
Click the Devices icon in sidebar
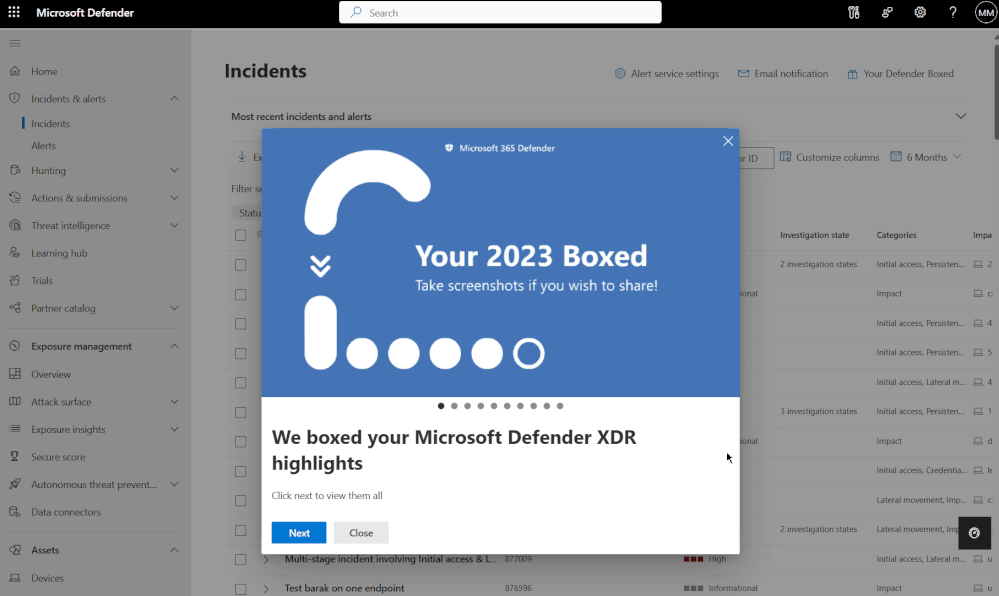tap(15, 578)
